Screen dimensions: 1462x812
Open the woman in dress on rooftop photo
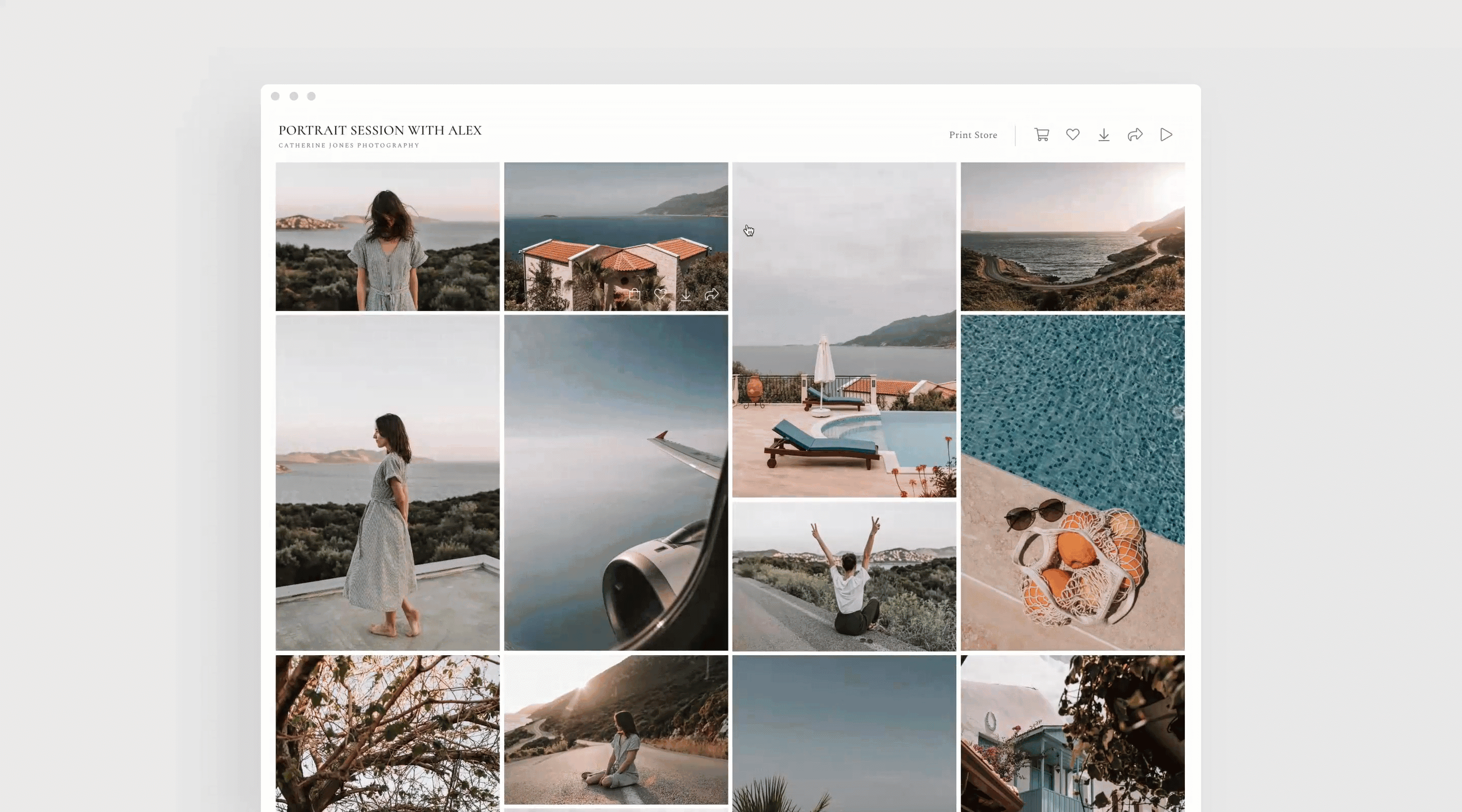click(388, 482)
